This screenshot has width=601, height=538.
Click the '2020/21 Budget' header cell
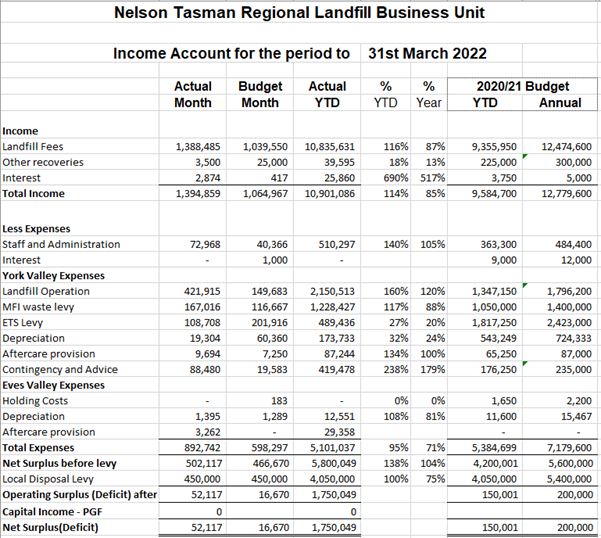point(523,86)
